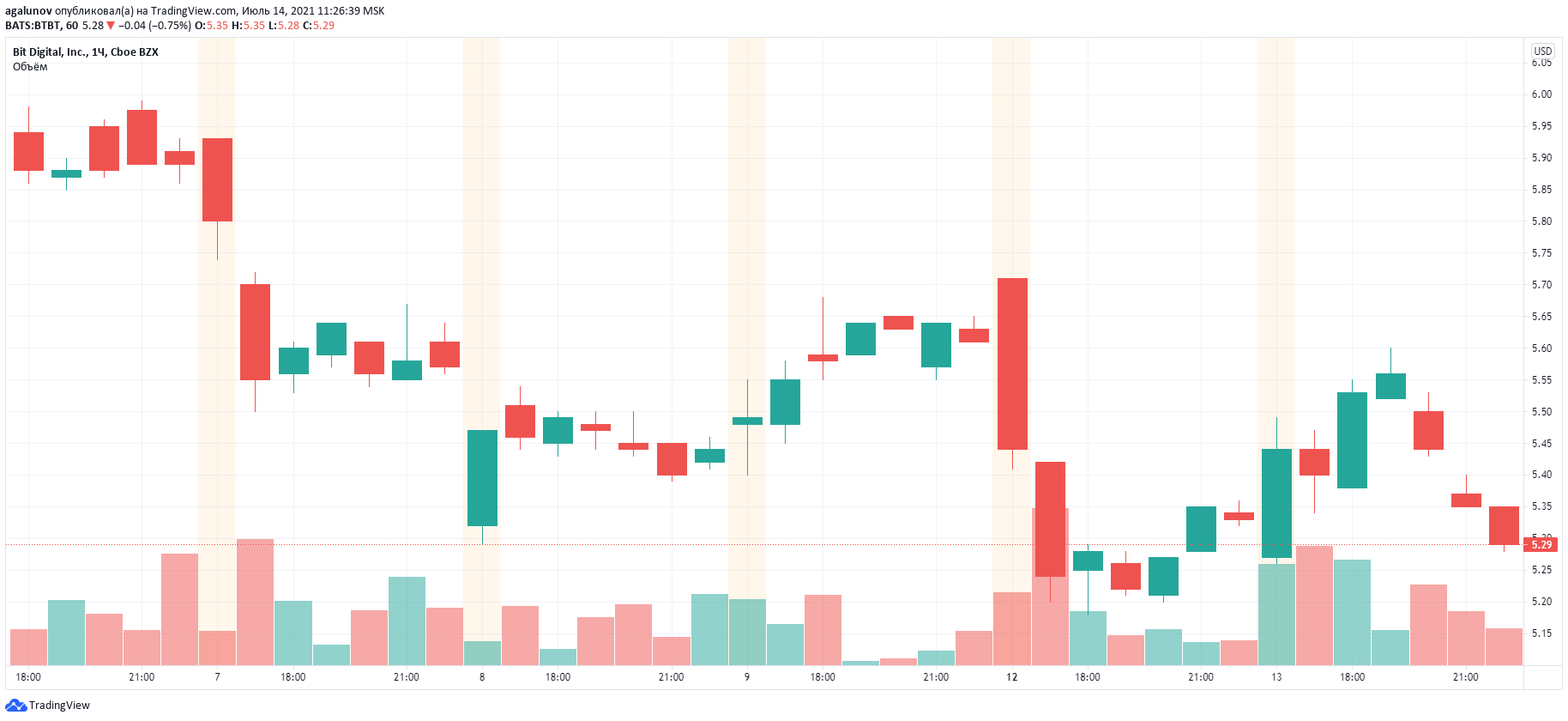
Task: Click the 6.00 price level on axis
Action: click(x=1541, y=94)
